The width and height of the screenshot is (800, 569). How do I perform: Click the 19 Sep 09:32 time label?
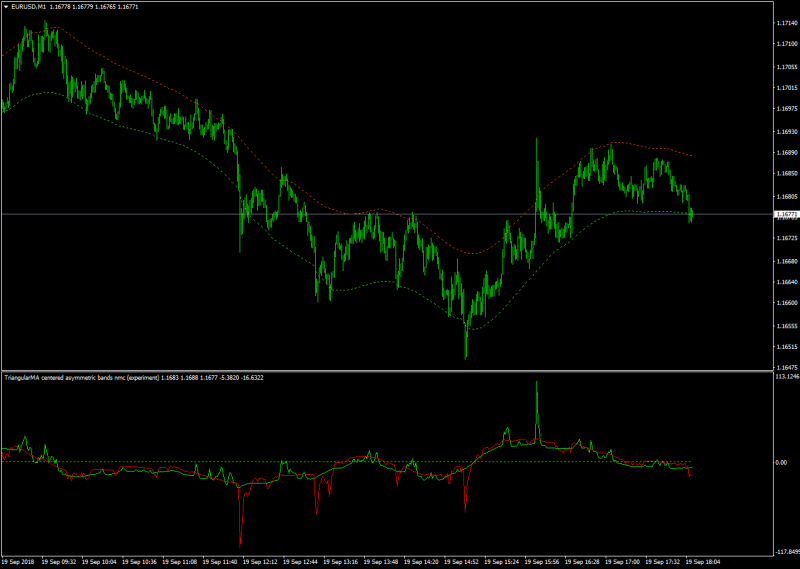59,562
